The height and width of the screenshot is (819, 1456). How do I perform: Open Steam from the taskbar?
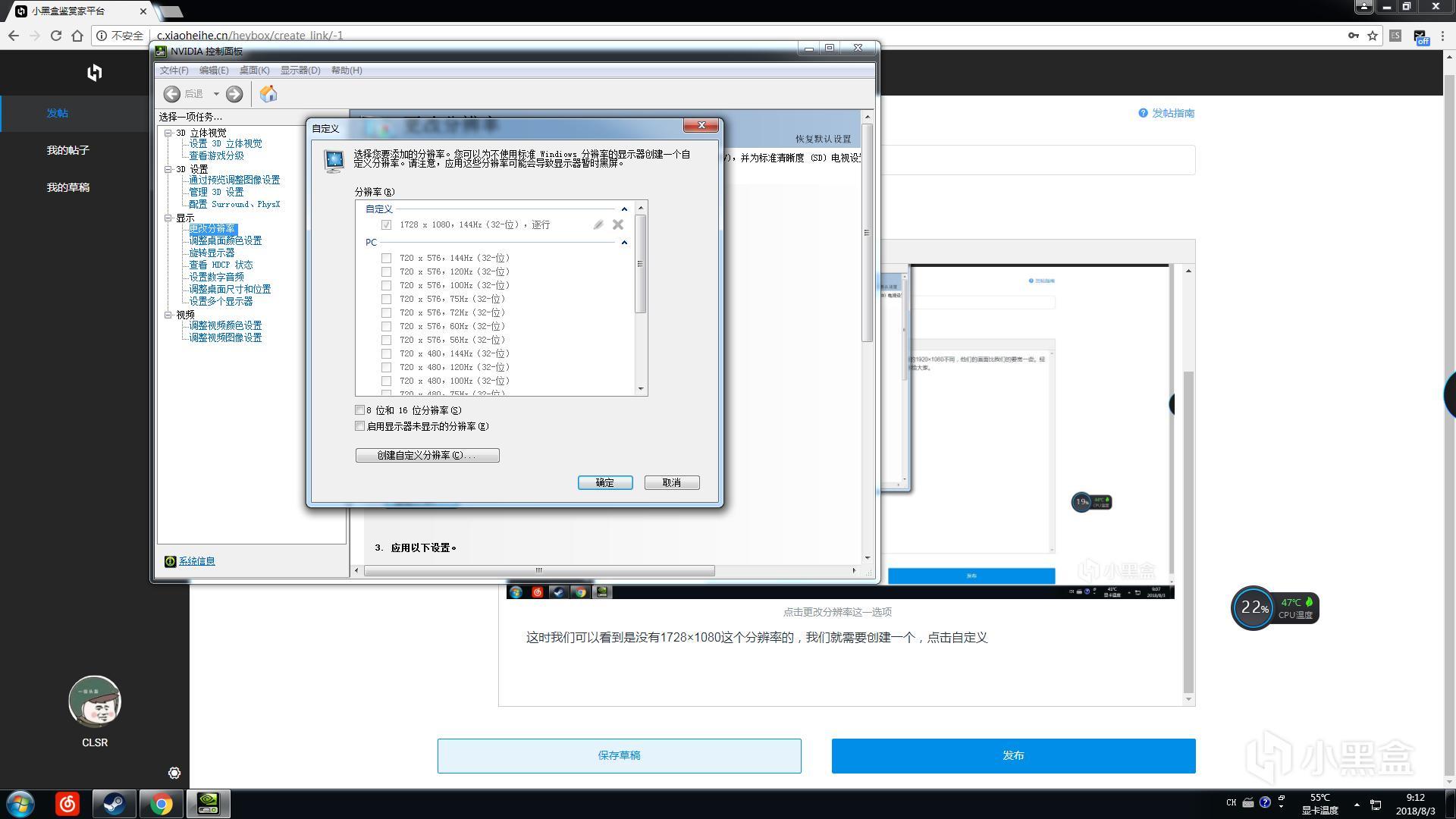[x=115, y=804]
